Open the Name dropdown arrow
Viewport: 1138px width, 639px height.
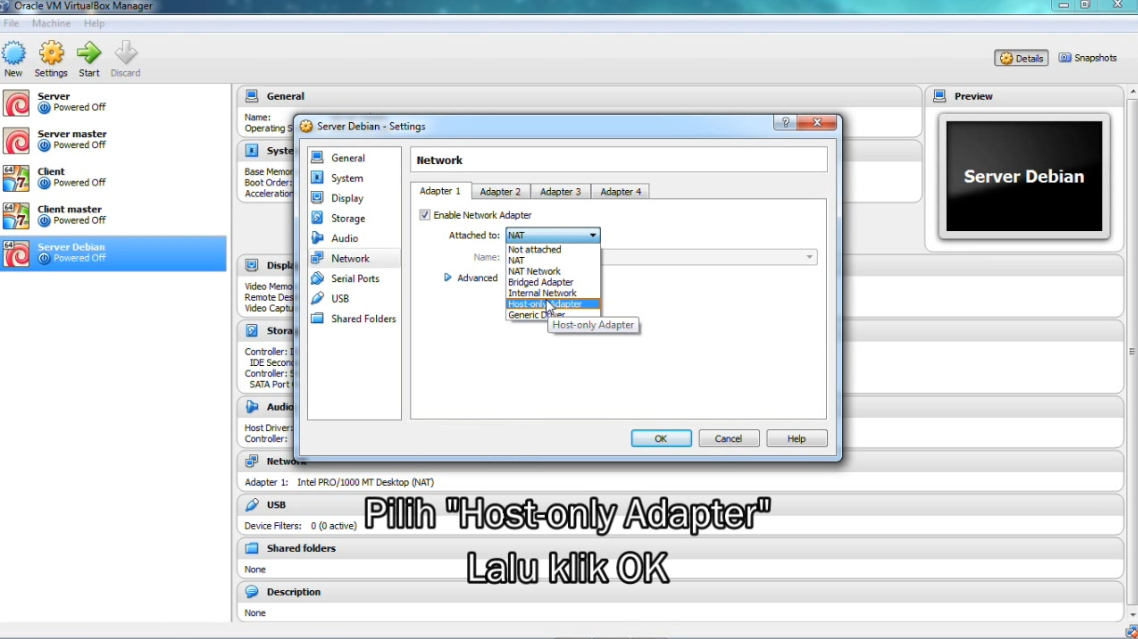(x=809, y=257)
